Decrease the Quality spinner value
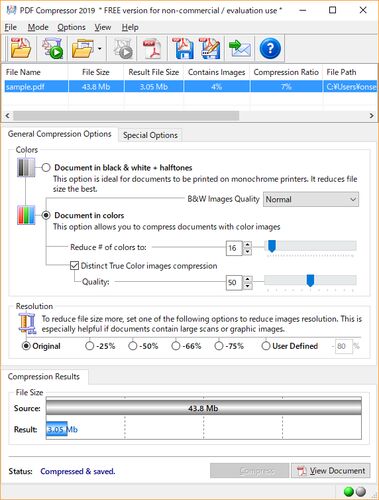Screen dimensions: 379x500 point(247,286)
